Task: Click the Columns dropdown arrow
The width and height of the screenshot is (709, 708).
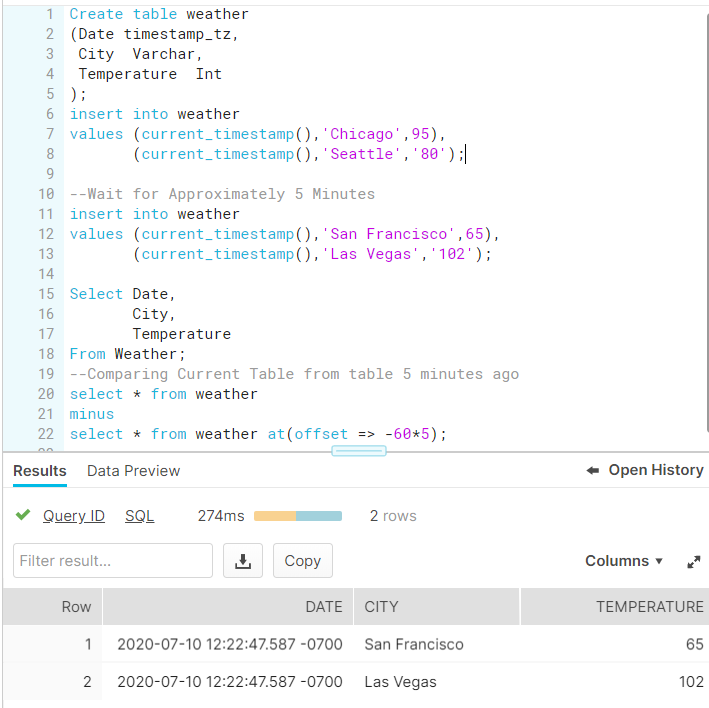Action: coord(659,561)
